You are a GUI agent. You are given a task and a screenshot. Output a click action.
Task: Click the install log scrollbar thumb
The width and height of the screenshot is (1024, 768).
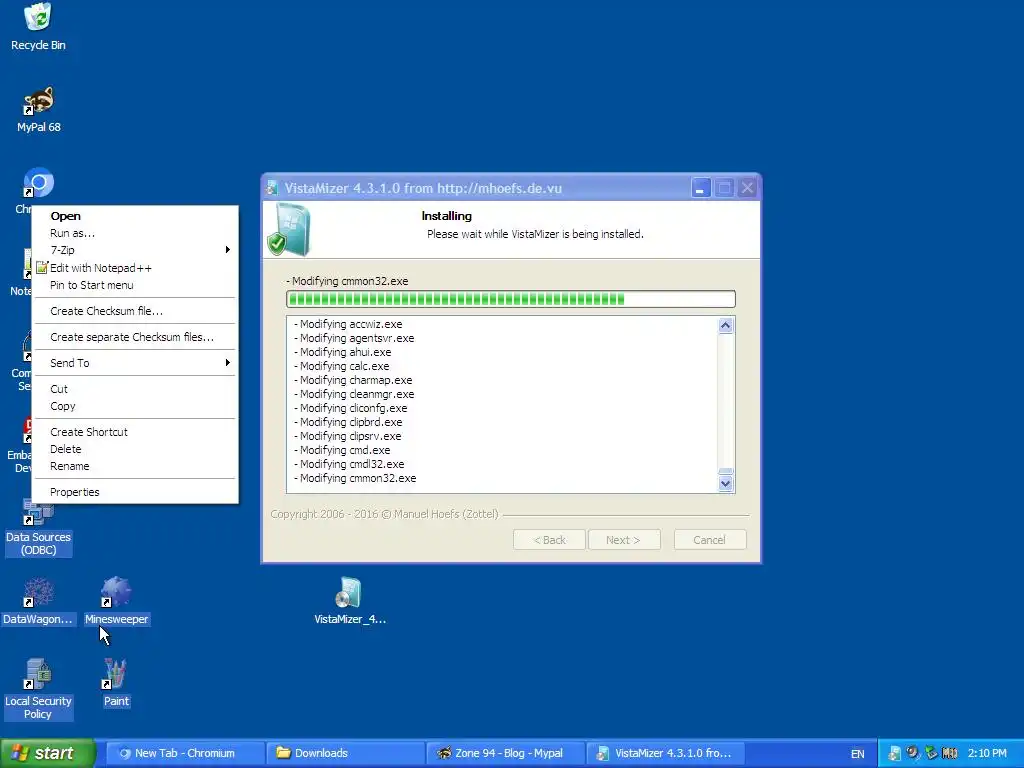pos(726,471)
